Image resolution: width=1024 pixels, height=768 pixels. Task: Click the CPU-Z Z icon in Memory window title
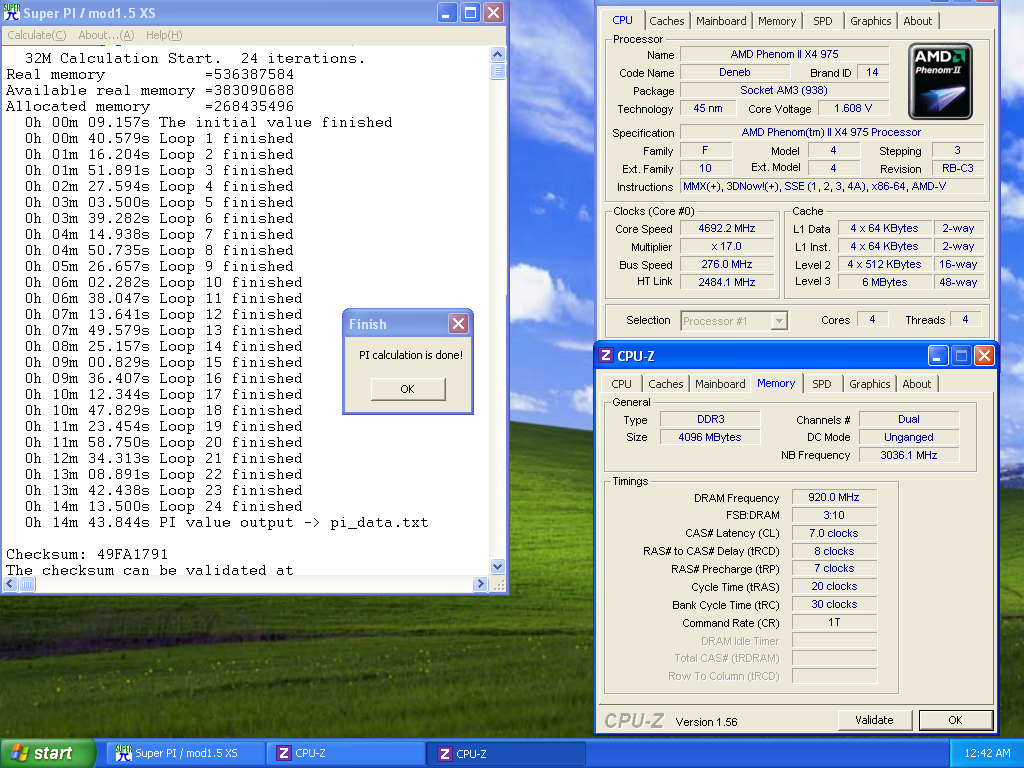[606, 355]
